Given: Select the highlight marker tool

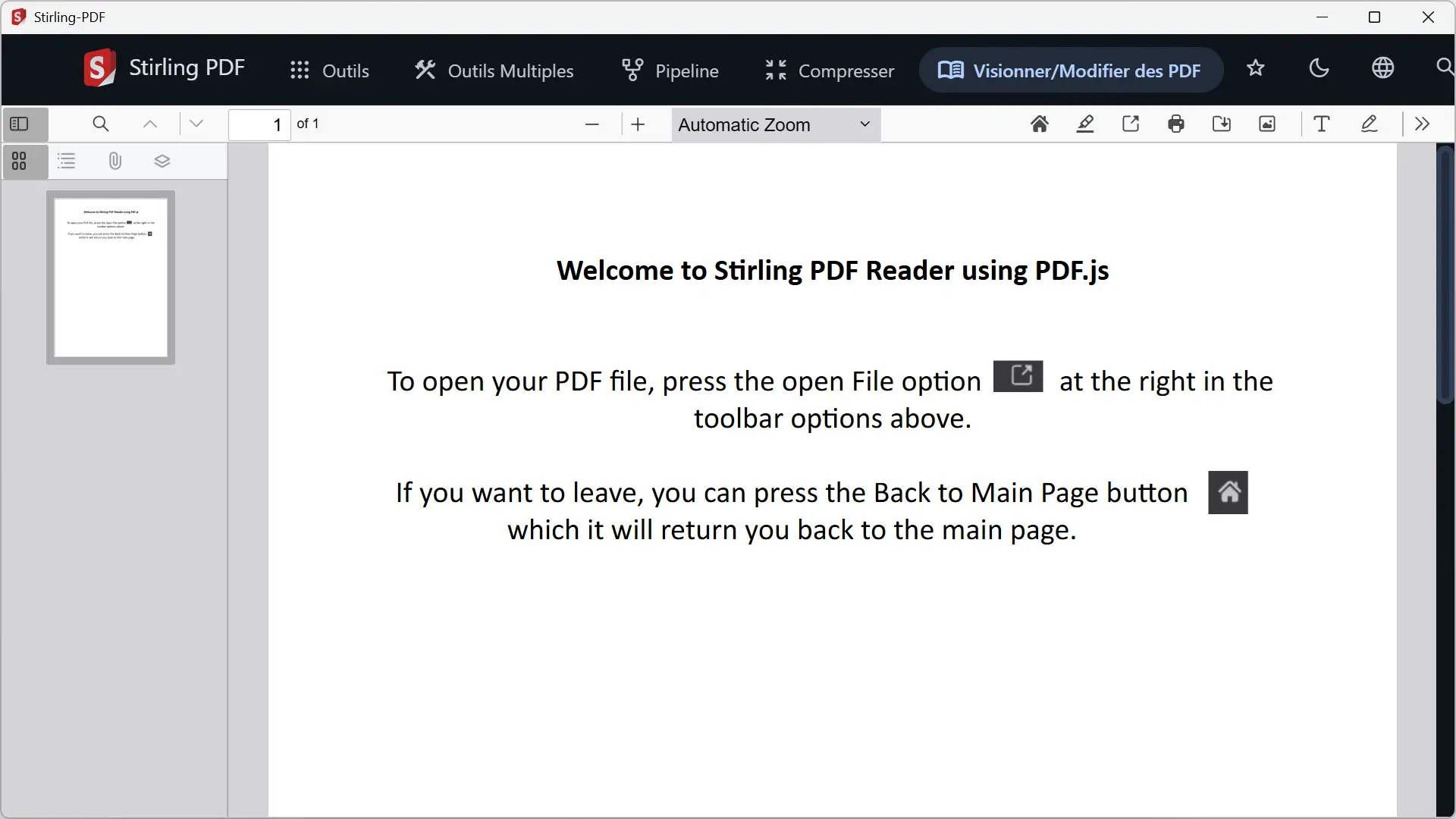Looking at the screenshot, I should [x=1085, y=124].
